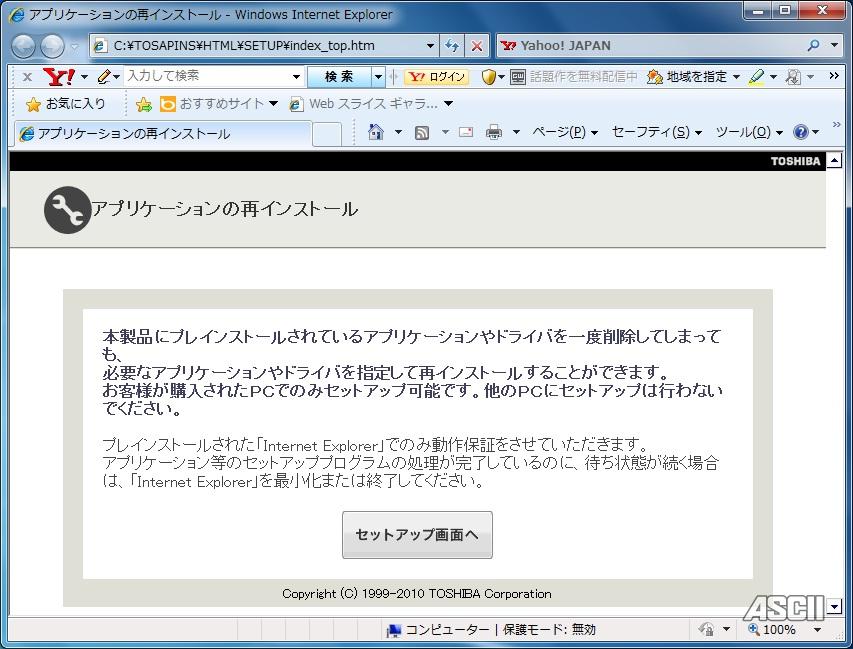Click the protected mode computer icon
Image resolution: width=853 pixels, height=649 pixels.
coord(394,631)
